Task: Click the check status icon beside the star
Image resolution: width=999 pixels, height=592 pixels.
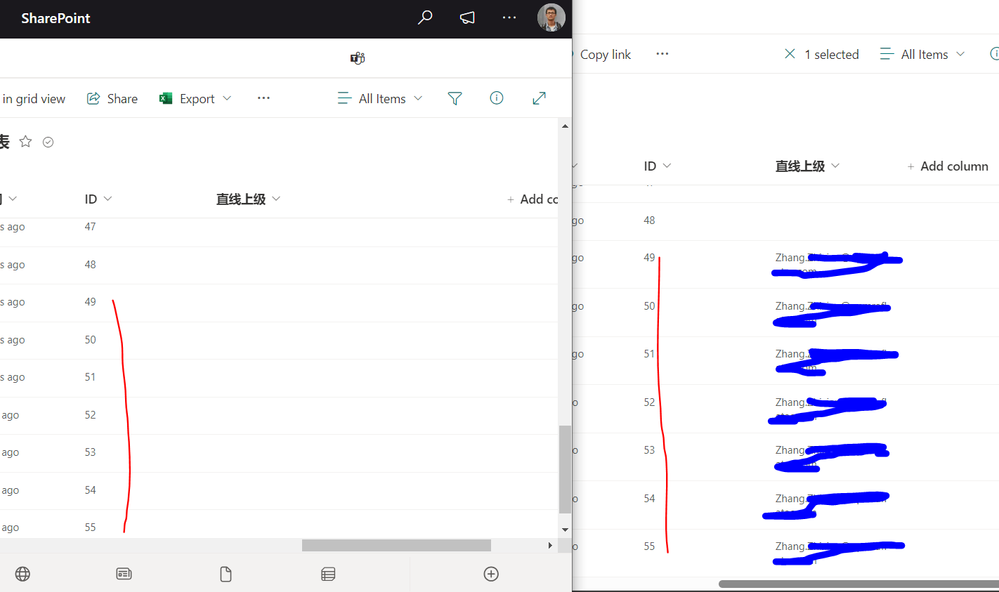Action: 48,142
